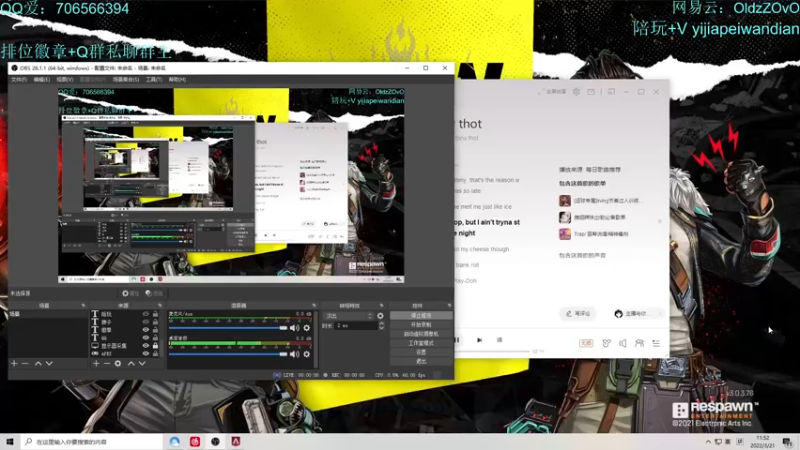Toggle visibility of the APEX game source
The height and width of the screenshot is (450, 800).
pos(146,353)
